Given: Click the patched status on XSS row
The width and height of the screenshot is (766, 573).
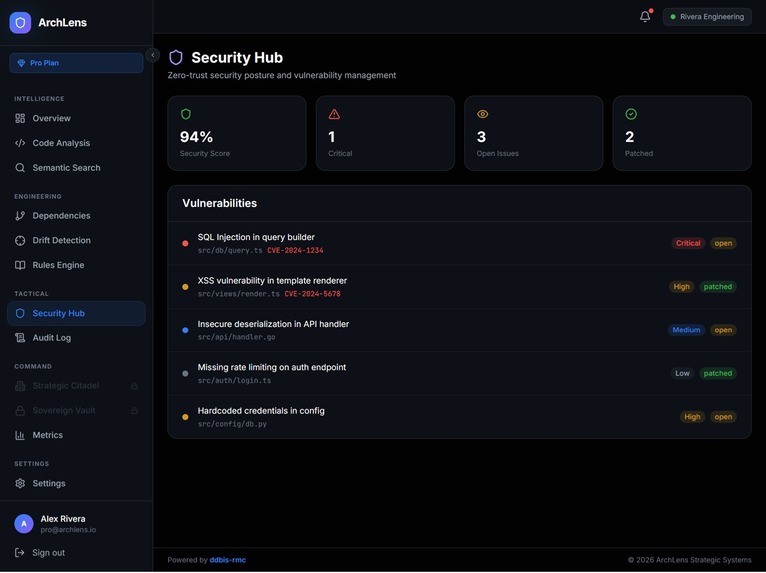Looking at the screenshot, I should (718, 287).
